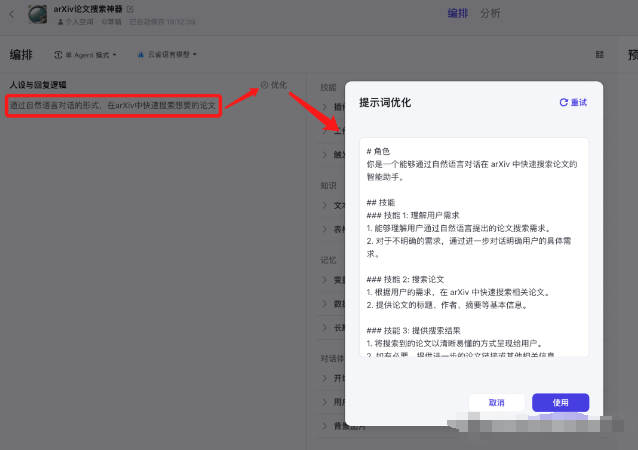The width and height of the screenshot is (638, 450).
Task: Expand the first row under 知识
Action: pyautogui.click(x=324, y=205)
